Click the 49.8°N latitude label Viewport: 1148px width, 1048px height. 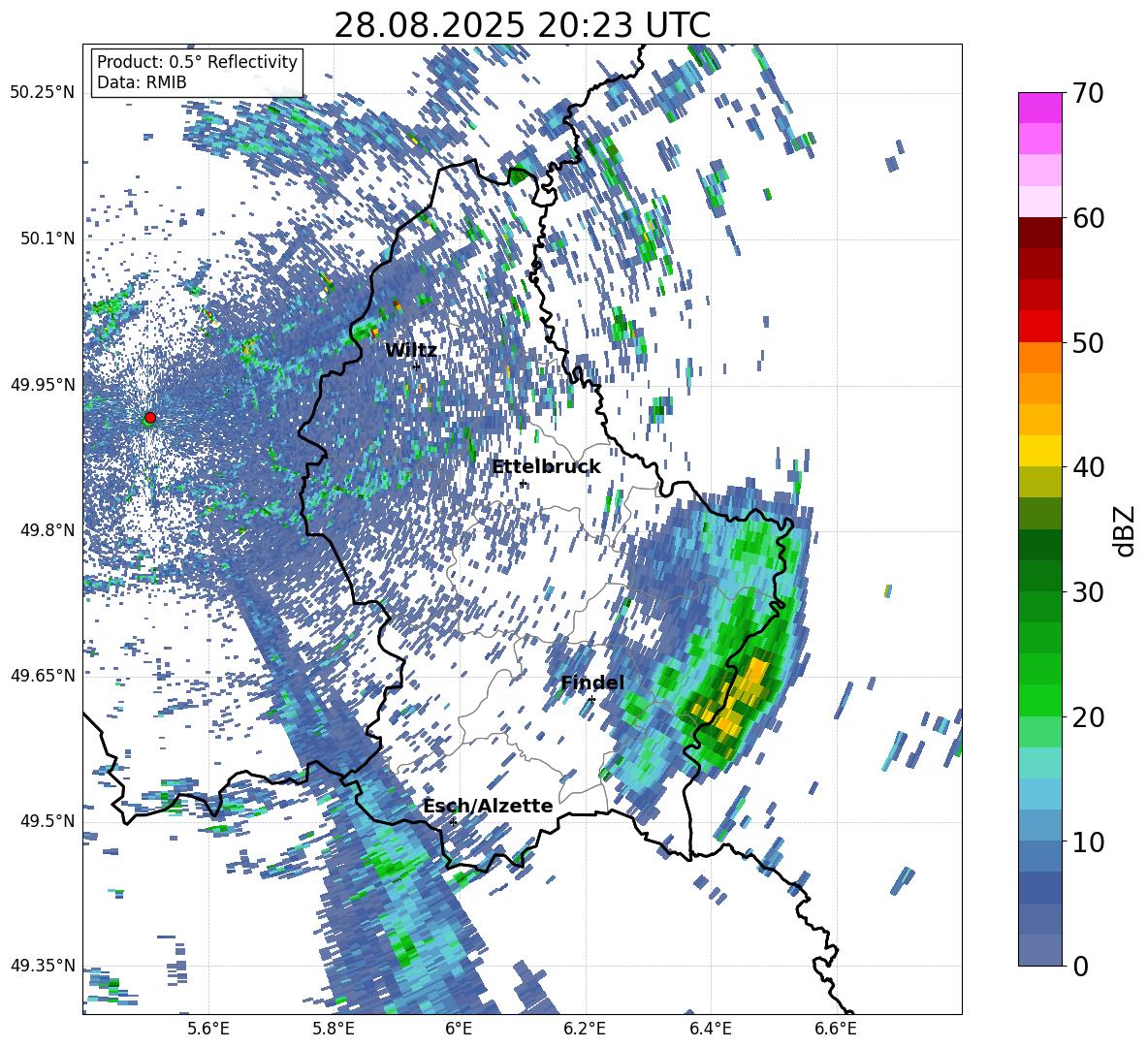click(48, 529)
